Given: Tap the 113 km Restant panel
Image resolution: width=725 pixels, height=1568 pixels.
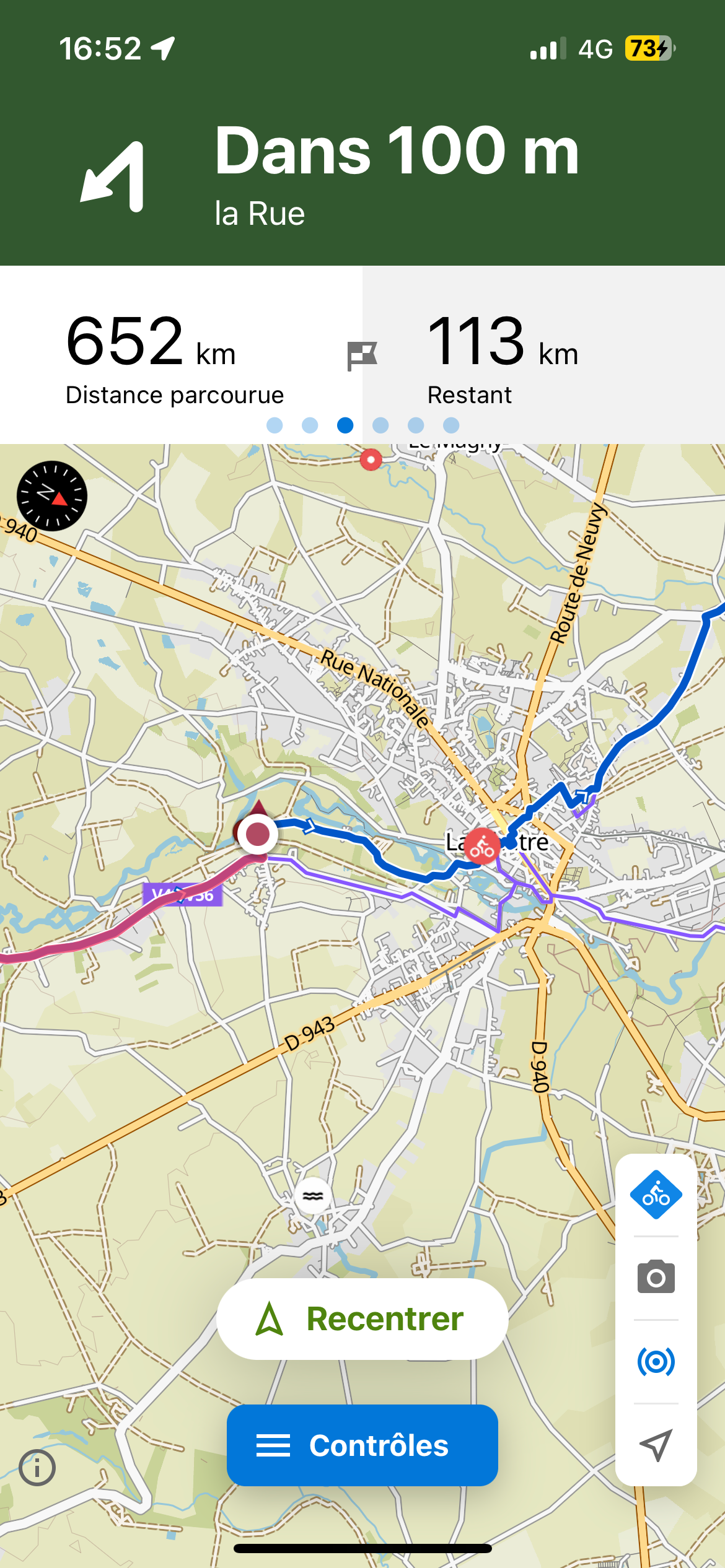Looking at the screenshot, I should (543, 355).
